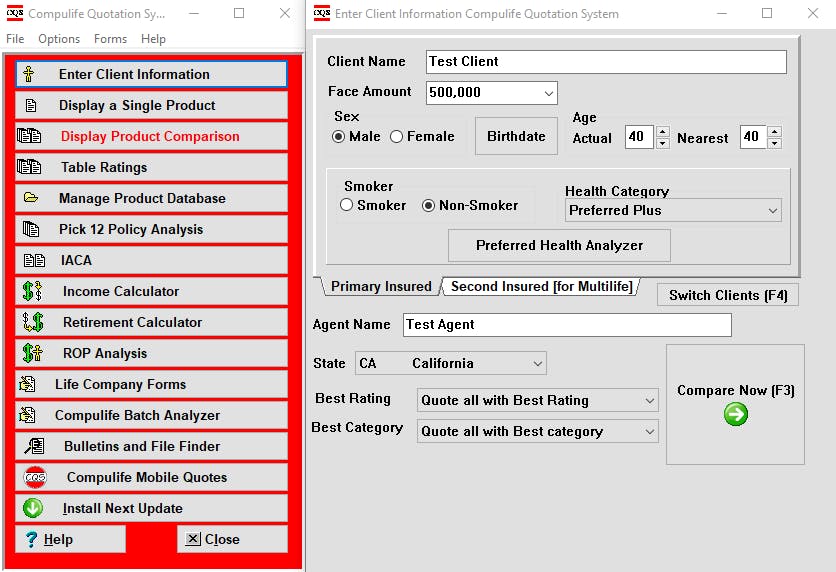Click the Life Company Forms icon
Screen dimensions: 836x572
pos(27,384)
